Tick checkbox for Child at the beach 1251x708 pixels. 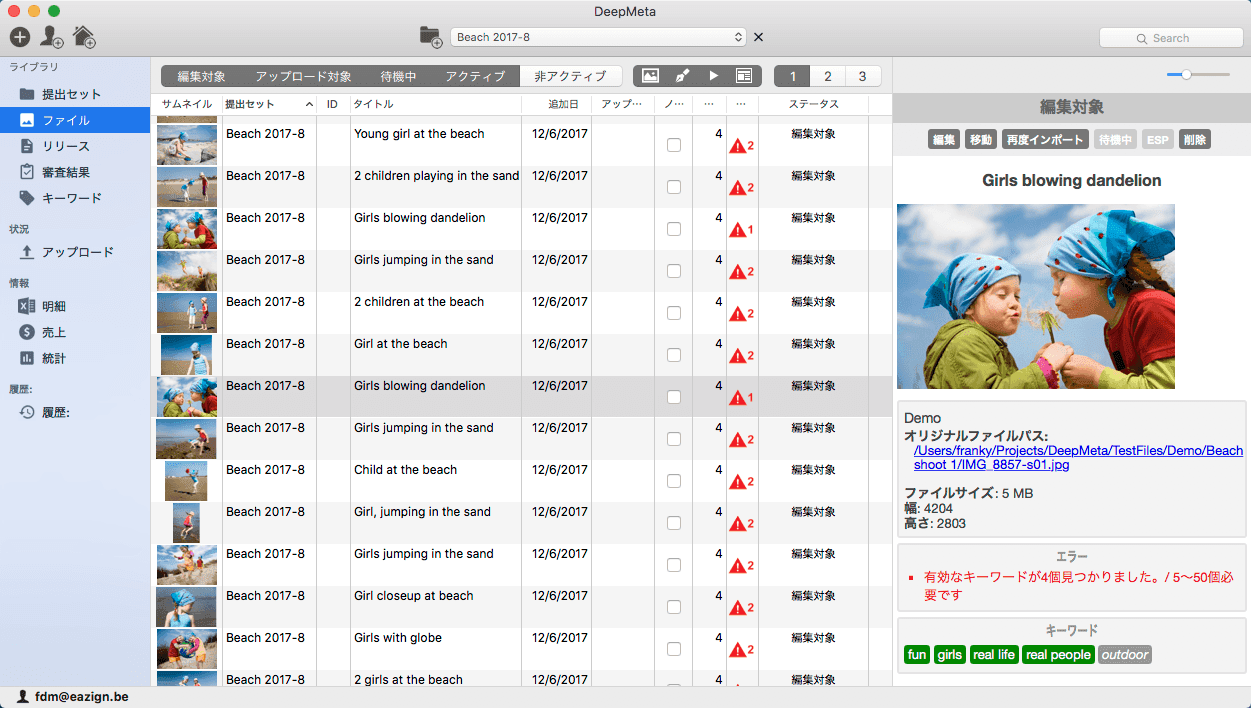pyautogui.click(x=674, y=481)
